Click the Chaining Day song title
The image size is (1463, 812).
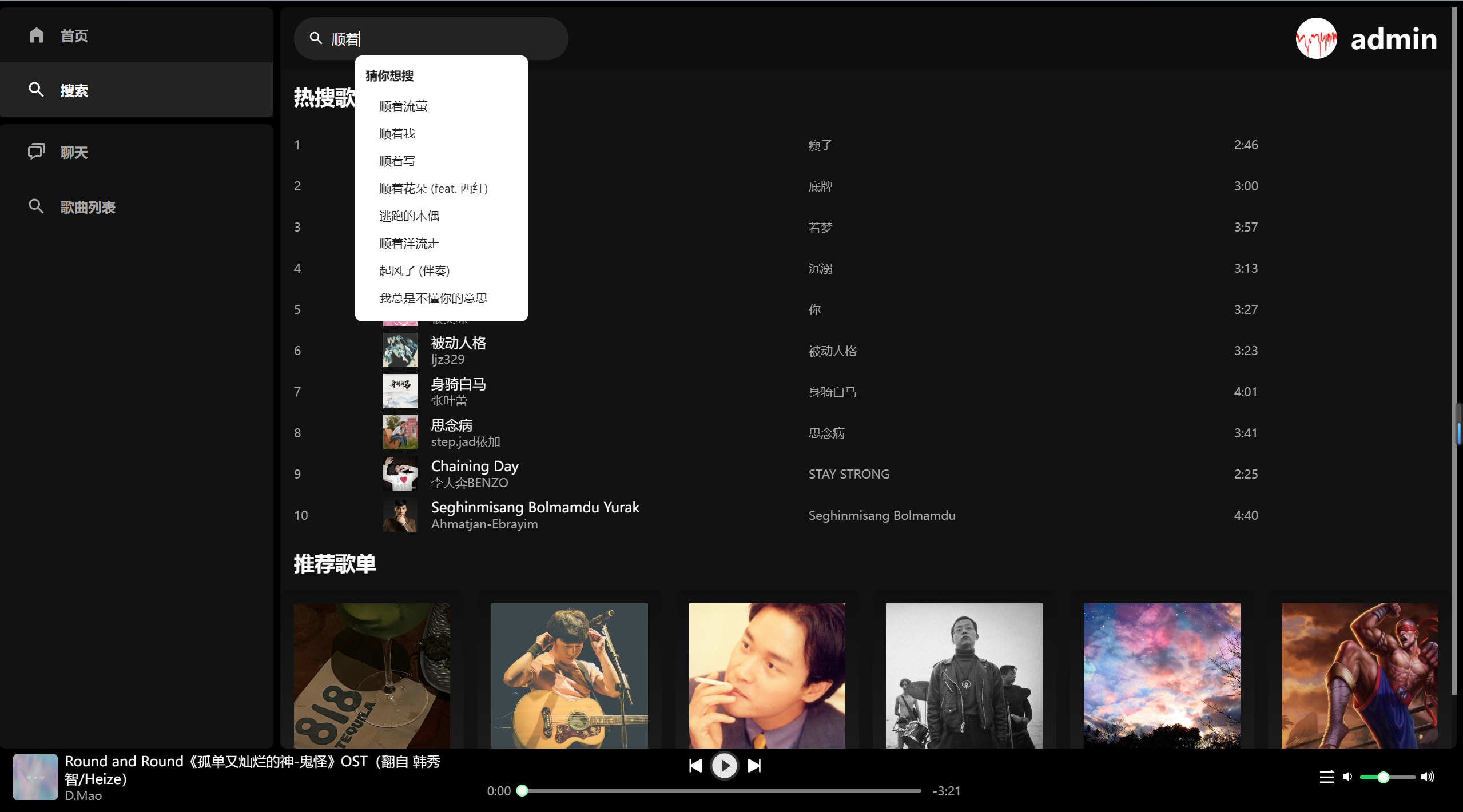coord(474,466)
